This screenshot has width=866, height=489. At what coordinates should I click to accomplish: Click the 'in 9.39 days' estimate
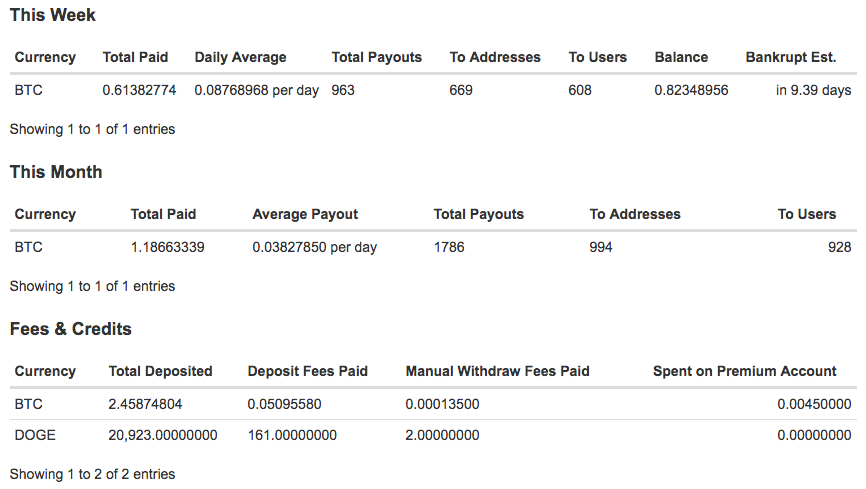click(813, 90)
